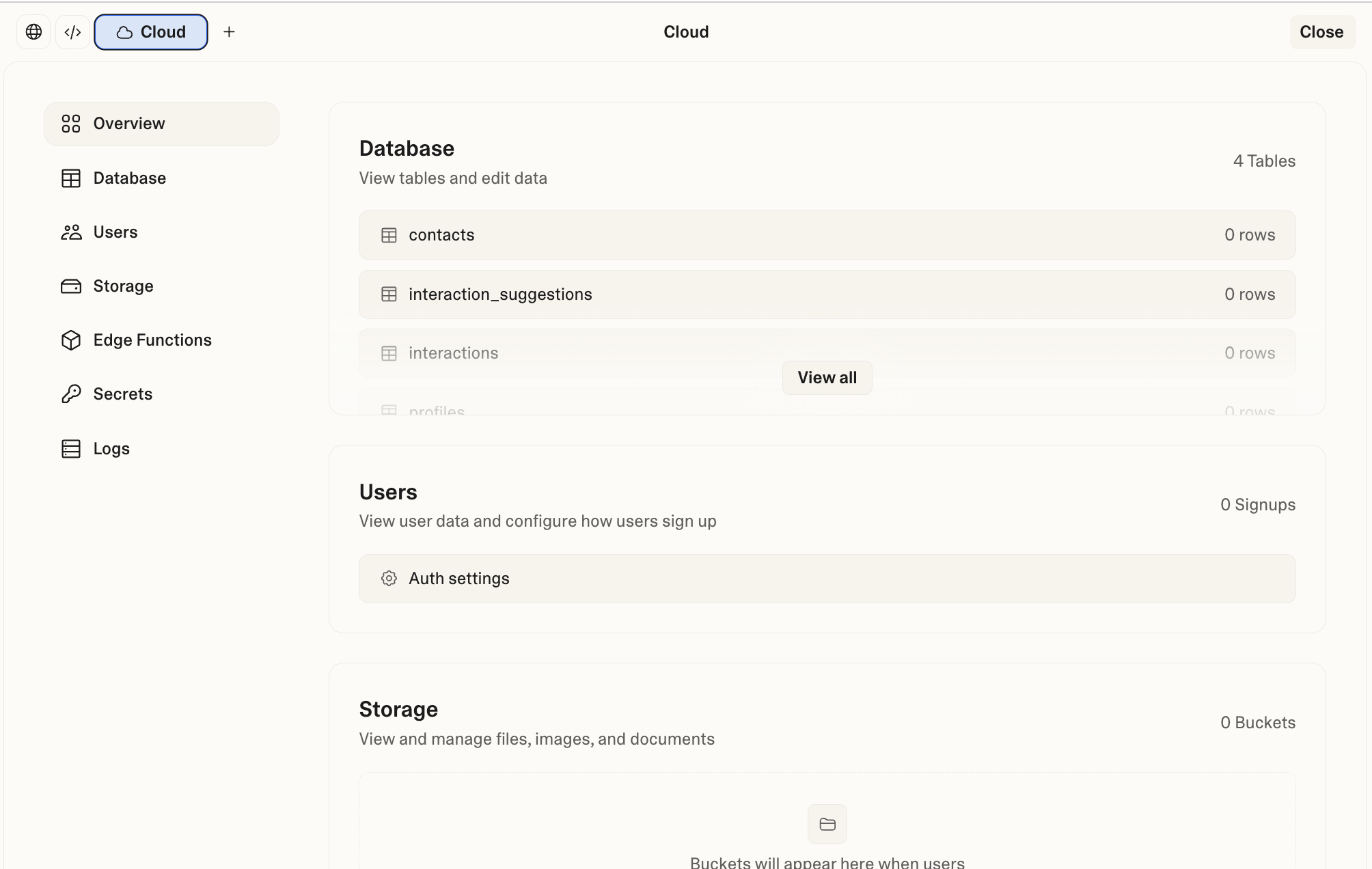Open the Storage sidebar item
This screenshot has height=869, width=1372.
pos(123,286)
